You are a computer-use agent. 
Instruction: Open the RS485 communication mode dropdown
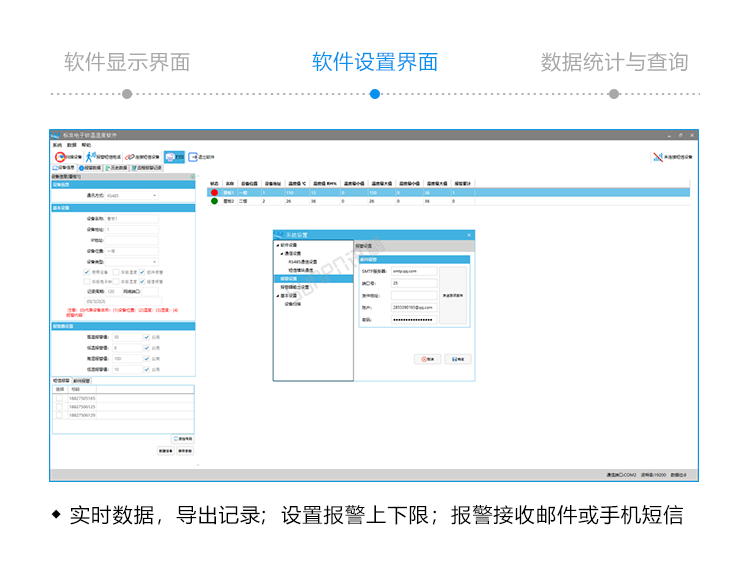point(154,196)
